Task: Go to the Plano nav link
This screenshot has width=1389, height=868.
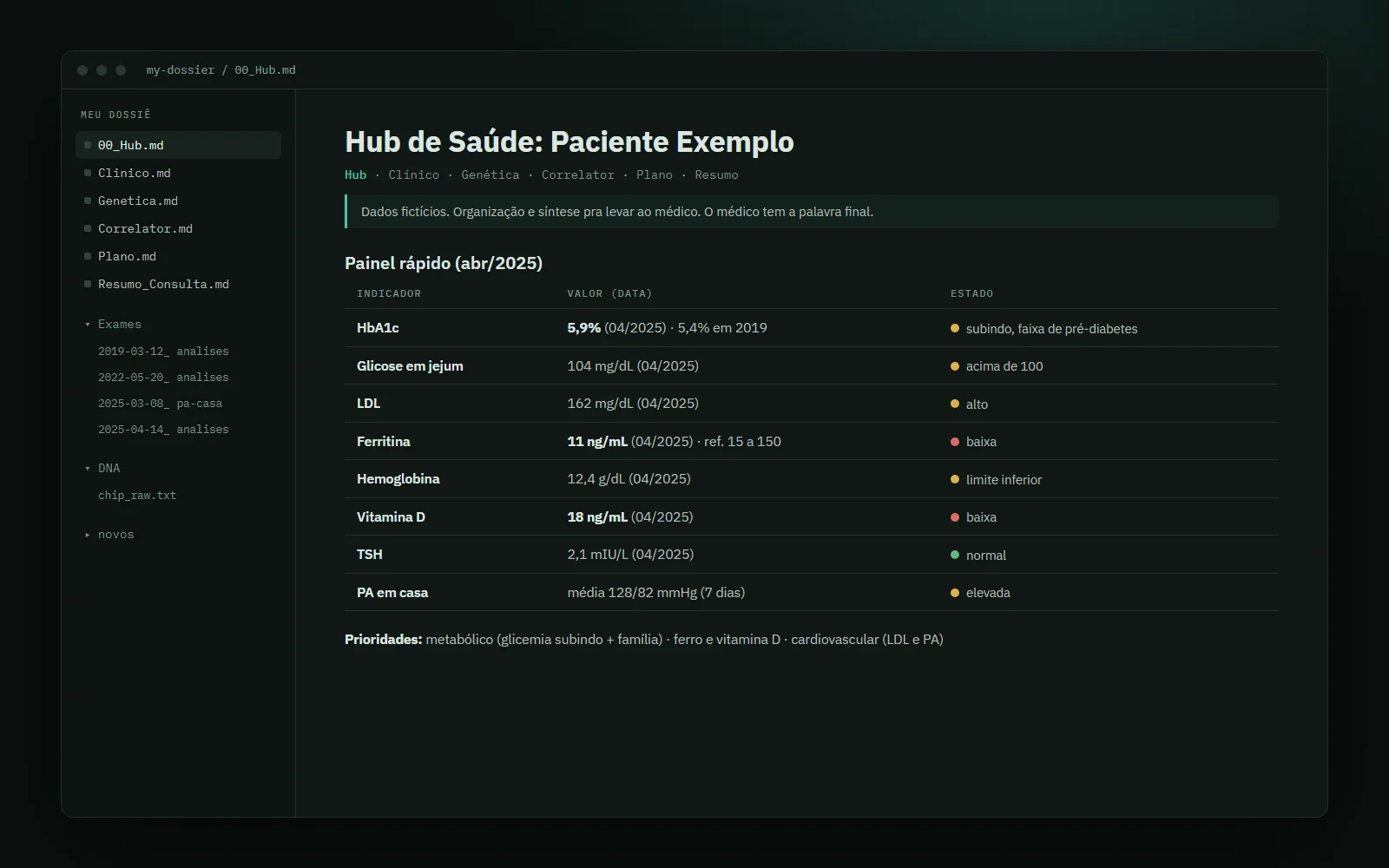Action: (655, 174)
